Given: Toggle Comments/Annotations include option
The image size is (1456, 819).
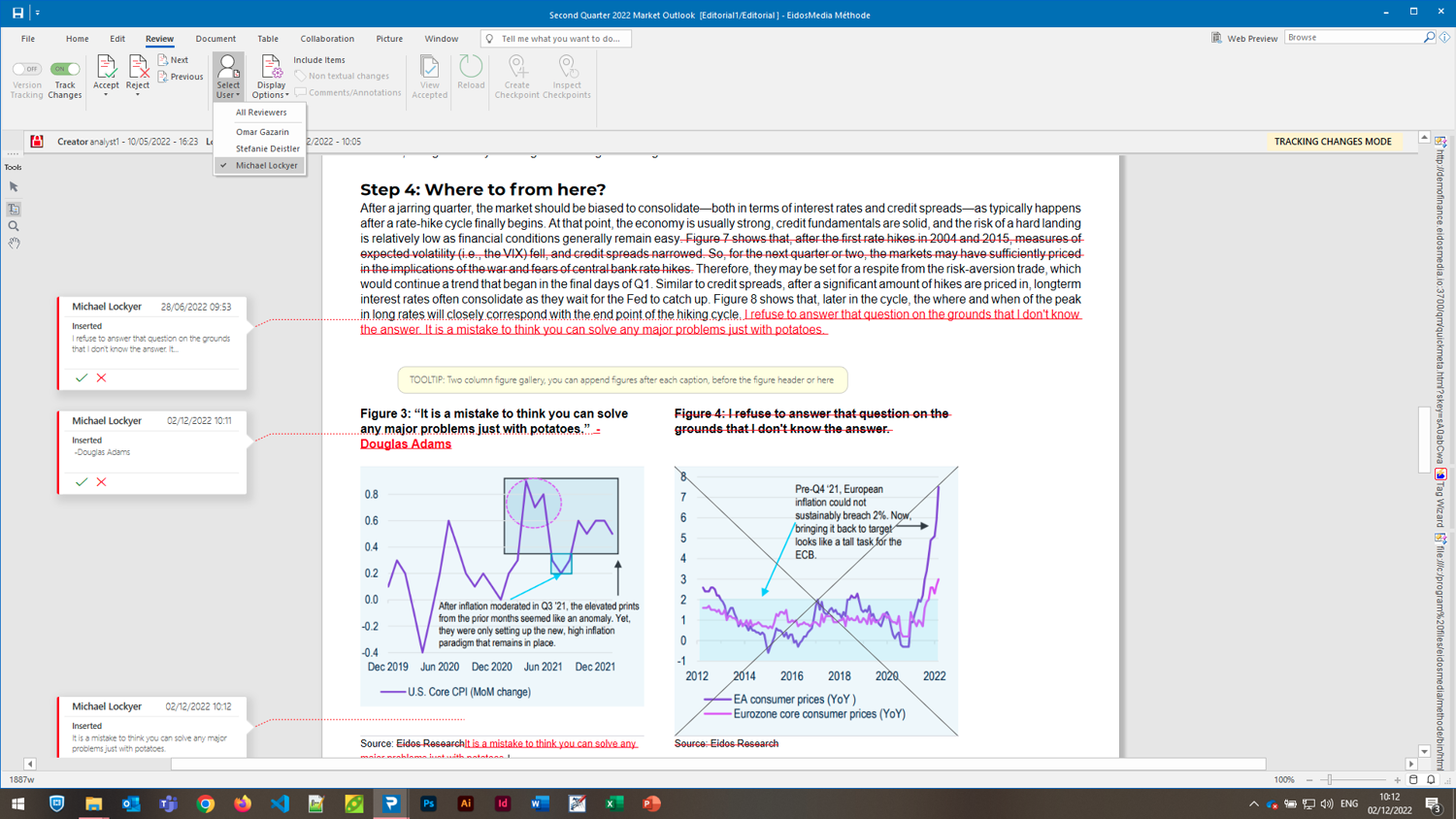Looking at the screenshot, I should 347,92.
